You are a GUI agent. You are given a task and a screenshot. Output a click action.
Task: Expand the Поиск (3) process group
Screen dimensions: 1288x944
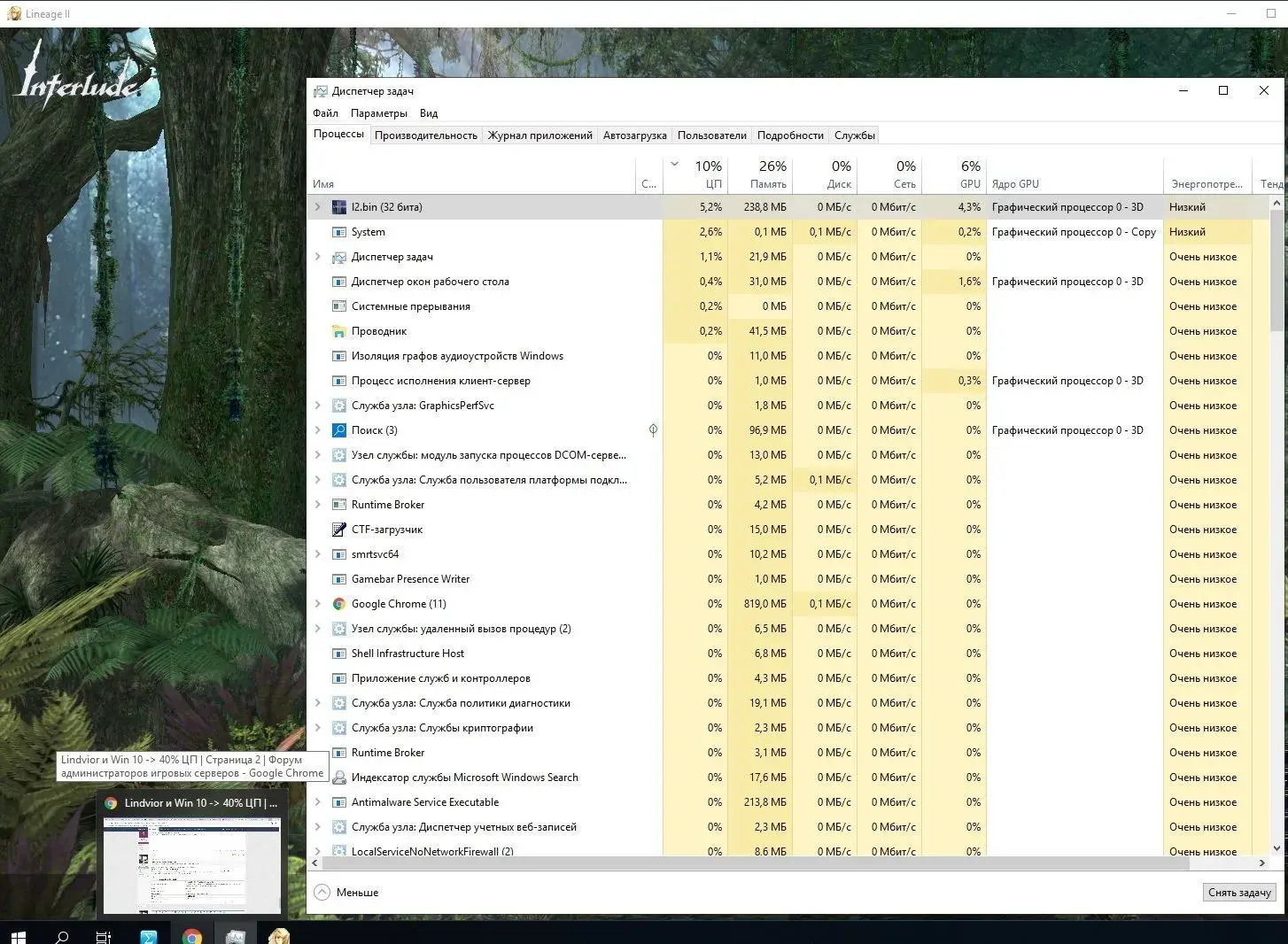point(318,430)
